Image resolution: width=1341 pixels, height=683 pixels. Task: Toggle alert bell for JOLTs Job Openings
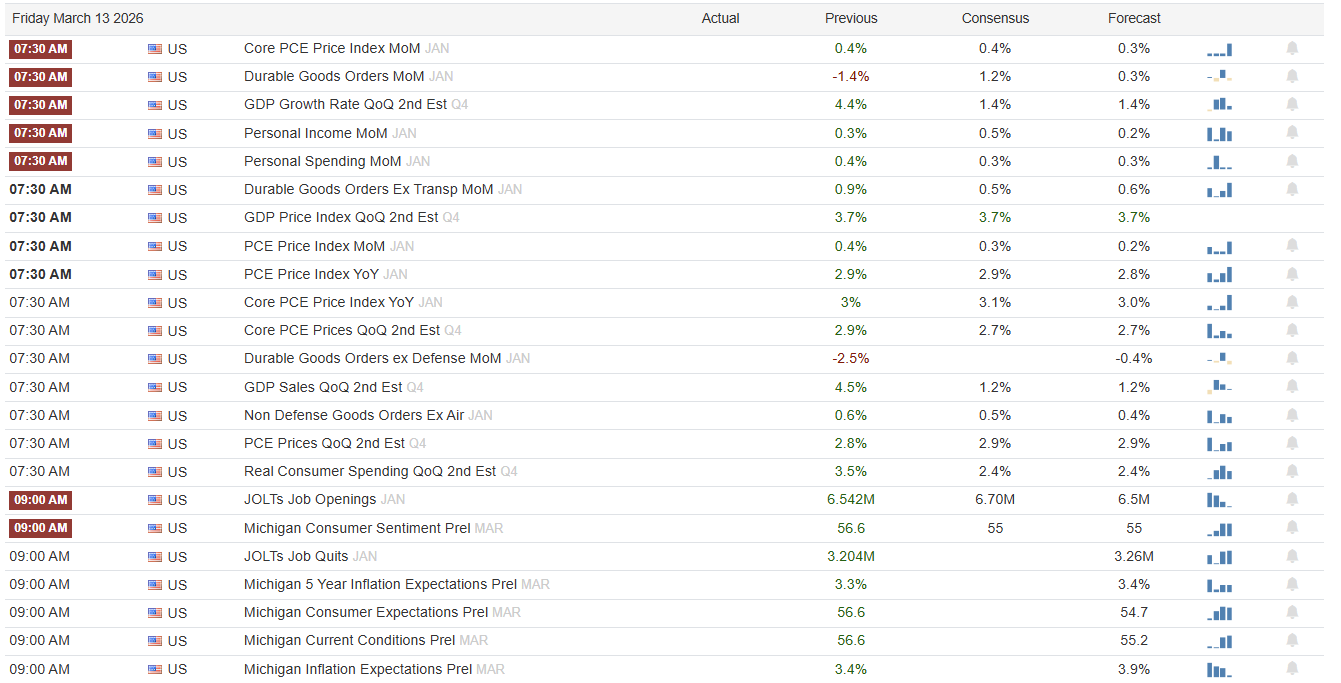[x=1292, y=500]
